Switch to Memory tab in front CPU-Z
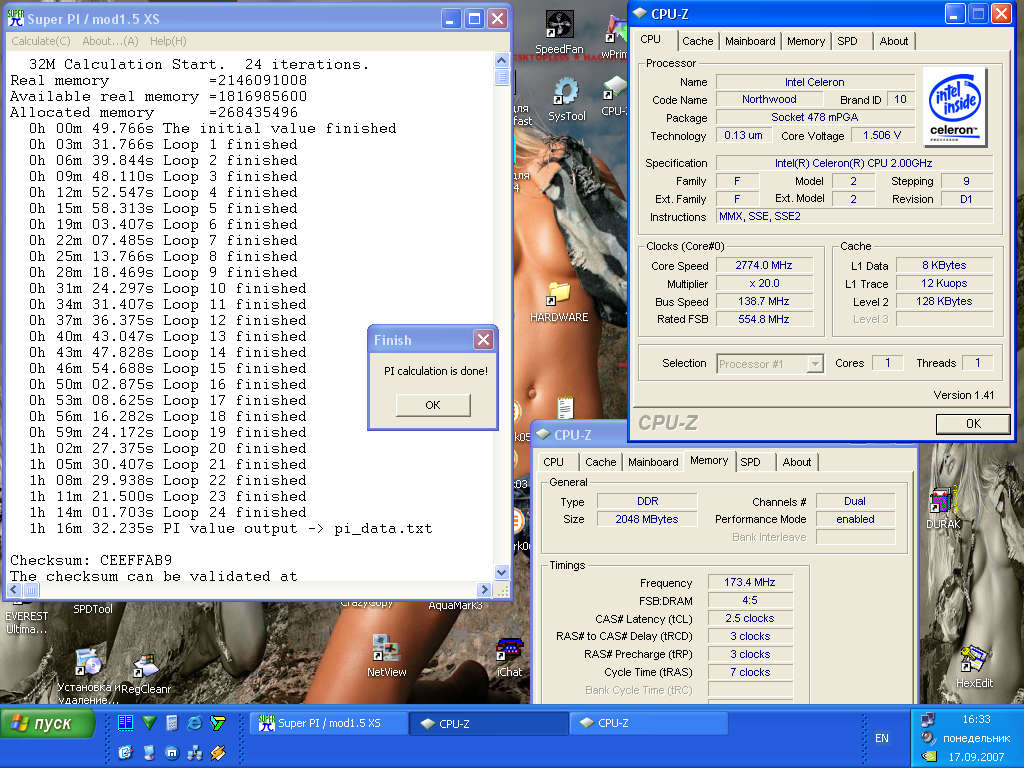Image resolution: width=1024 pixels, height=768 pixels. (806, 40)
